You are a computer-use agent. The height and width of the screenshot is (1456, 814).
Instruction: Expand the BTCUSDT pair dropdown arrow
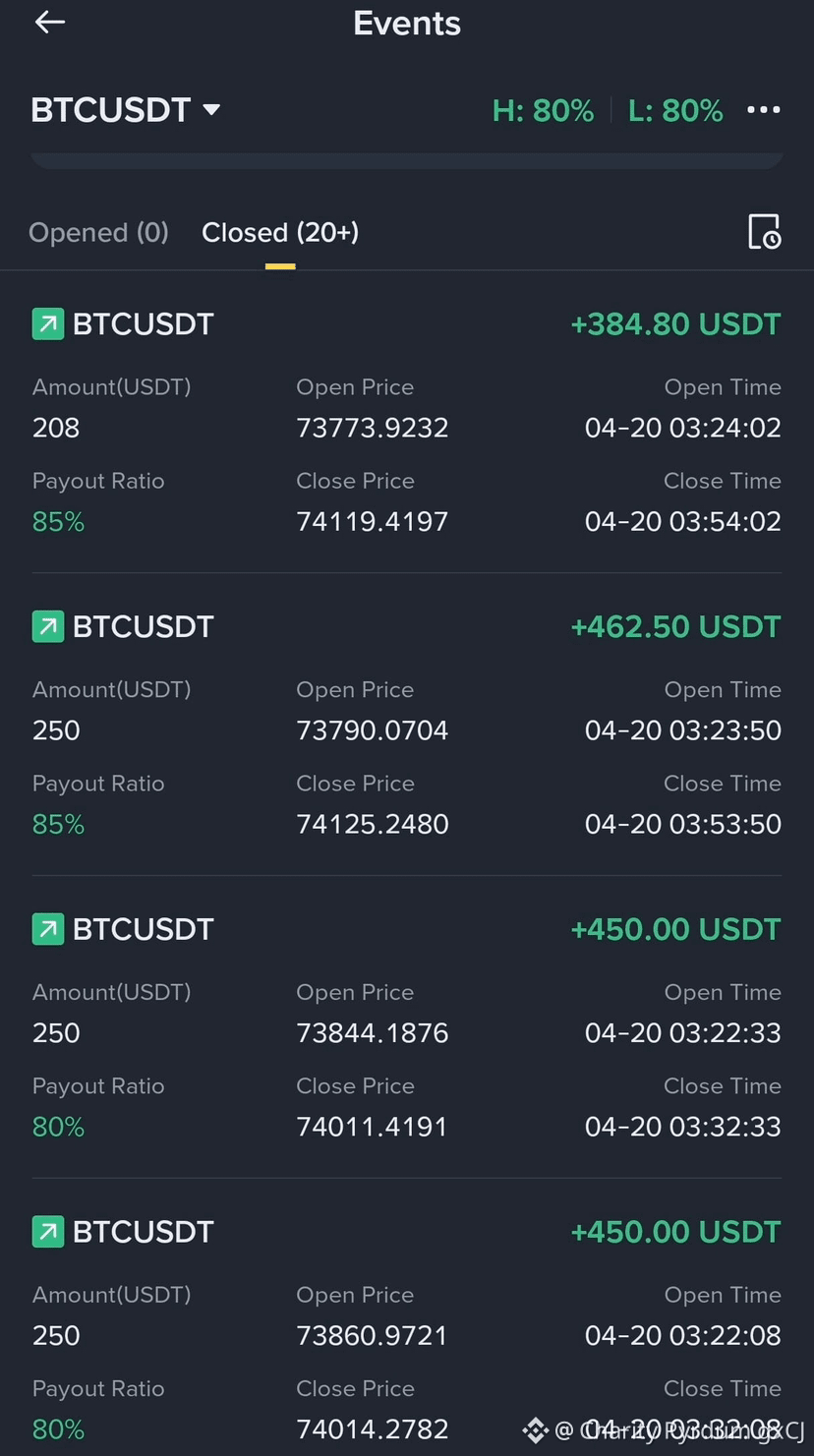(211, 110)
